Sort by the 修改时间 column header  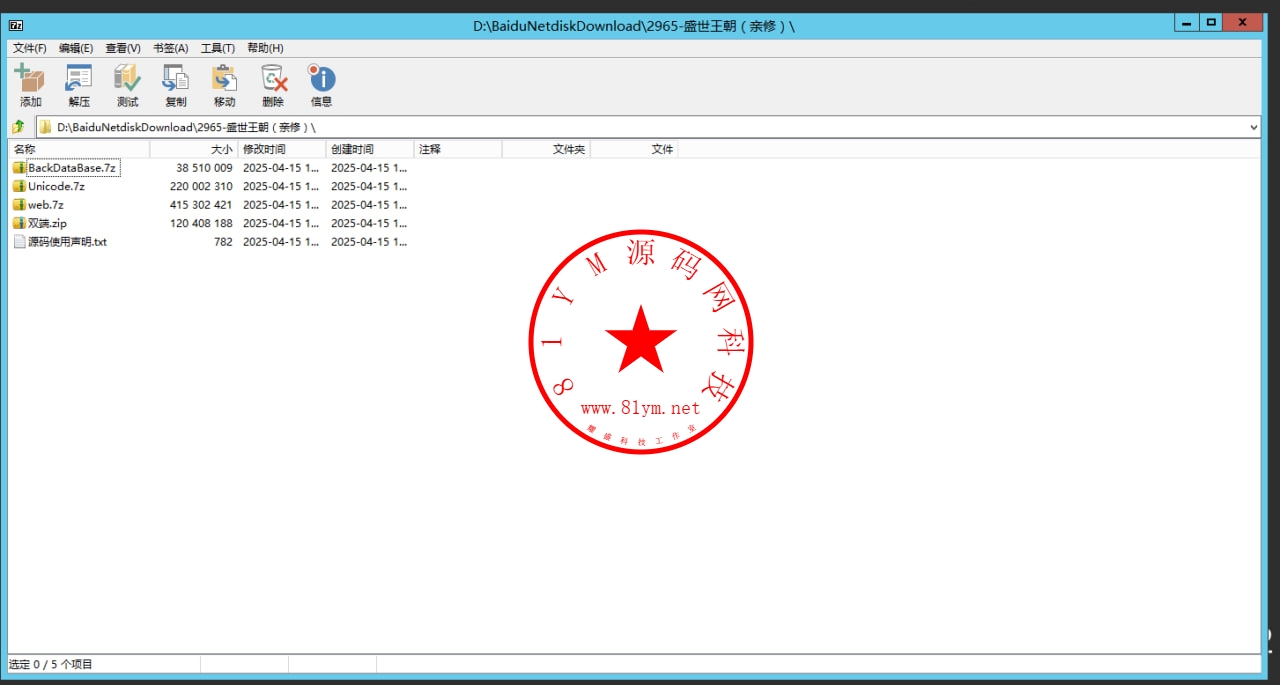282,149
